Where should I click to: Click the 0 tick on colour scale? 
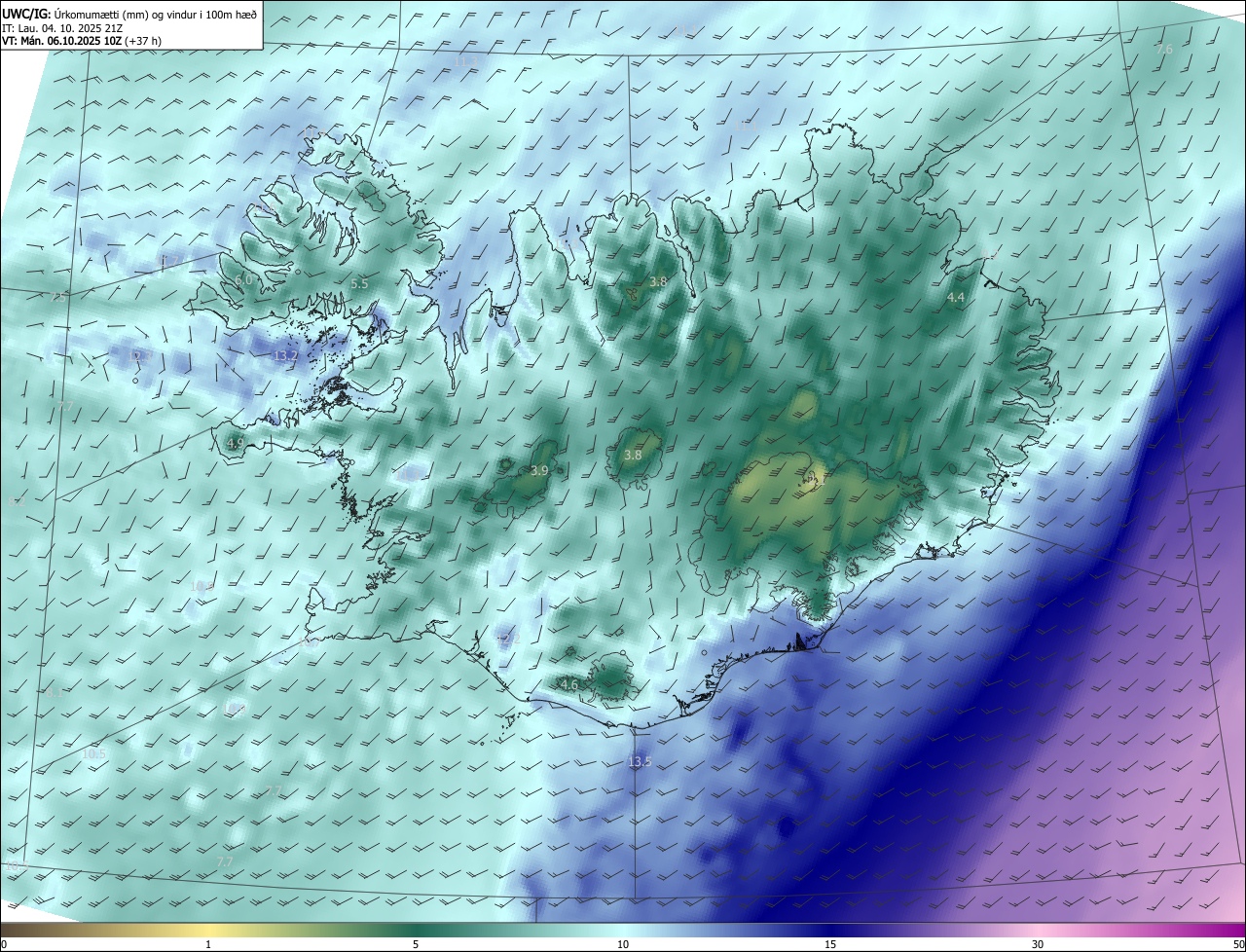click(x=4, y=944)
